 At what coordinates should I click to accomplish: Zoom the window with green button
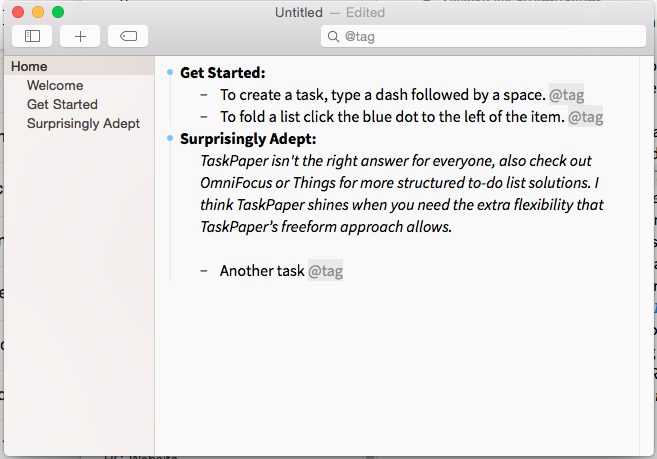tap(58, 12)
